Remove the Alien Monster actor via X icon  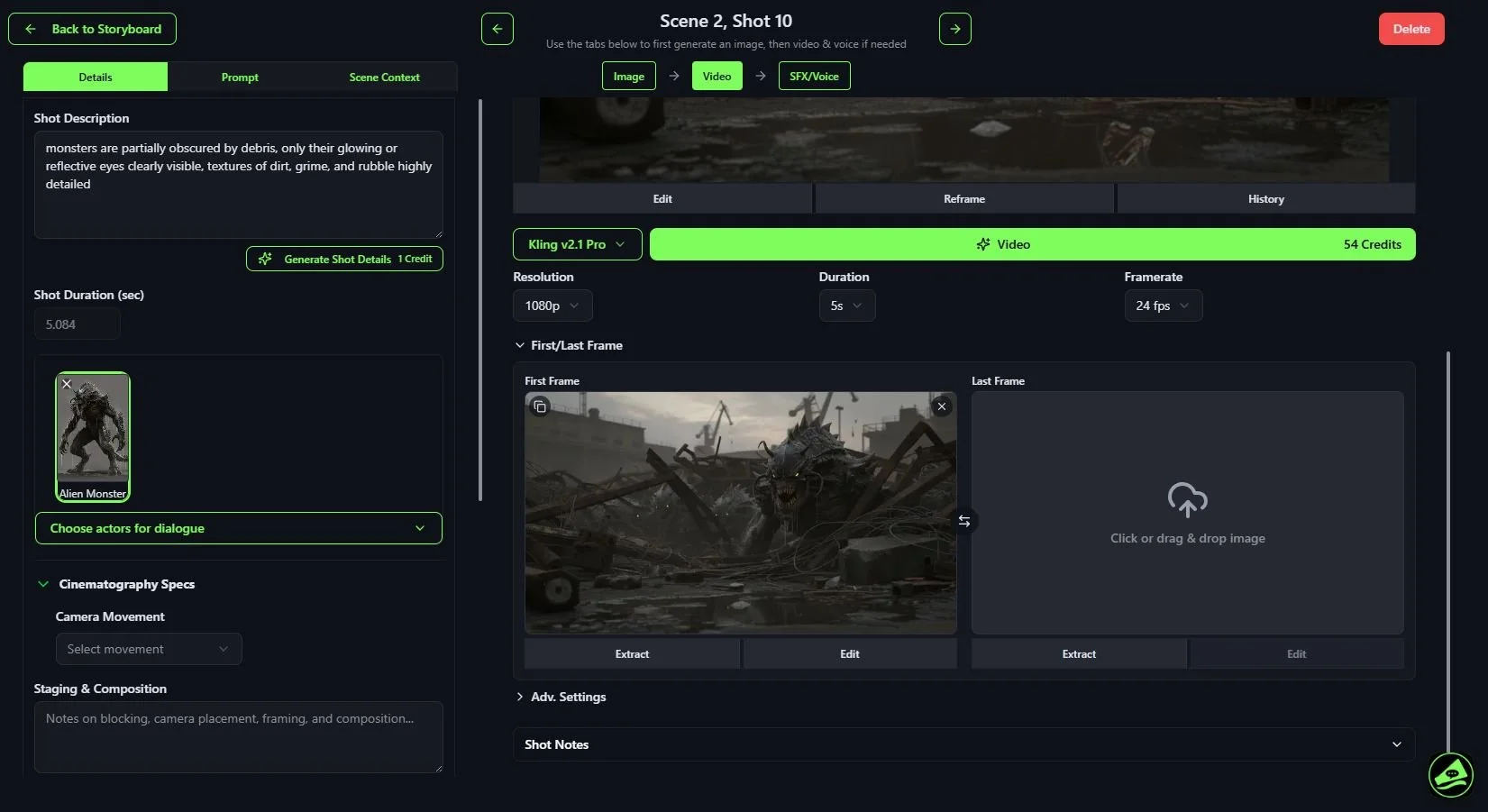point(66,384)
